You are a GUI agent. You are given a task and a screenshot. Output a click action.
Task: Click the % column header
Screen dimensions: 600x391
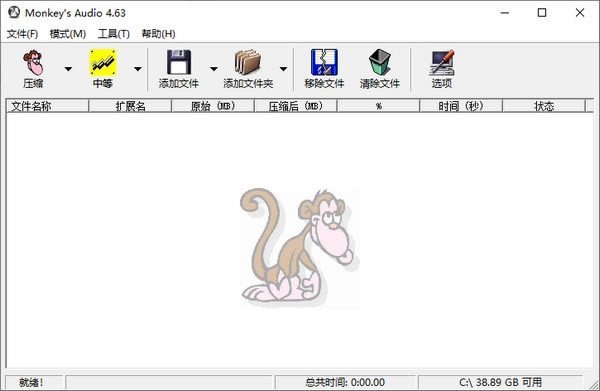[378, 106]
